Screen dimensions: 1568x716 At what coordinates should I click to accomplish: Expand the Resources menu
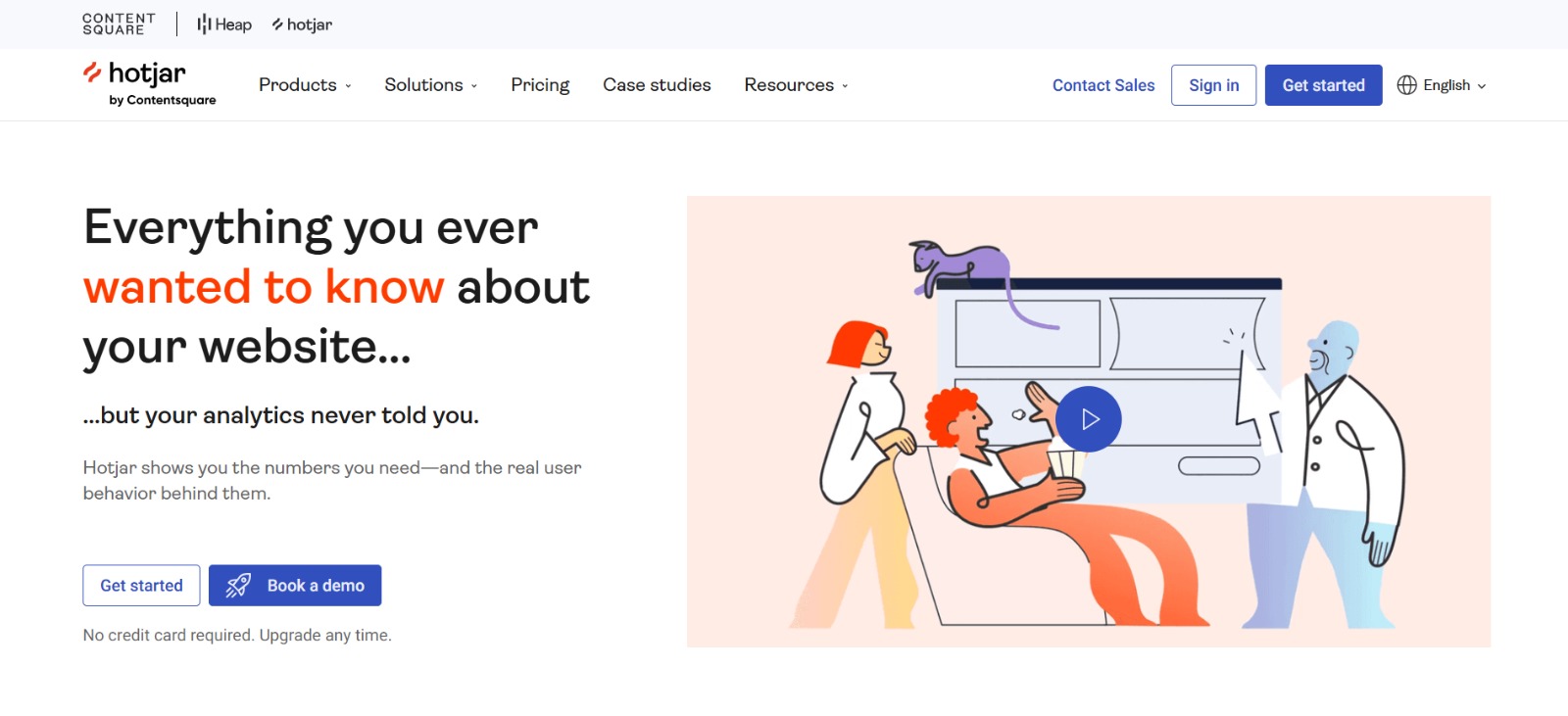coord(796,85)
